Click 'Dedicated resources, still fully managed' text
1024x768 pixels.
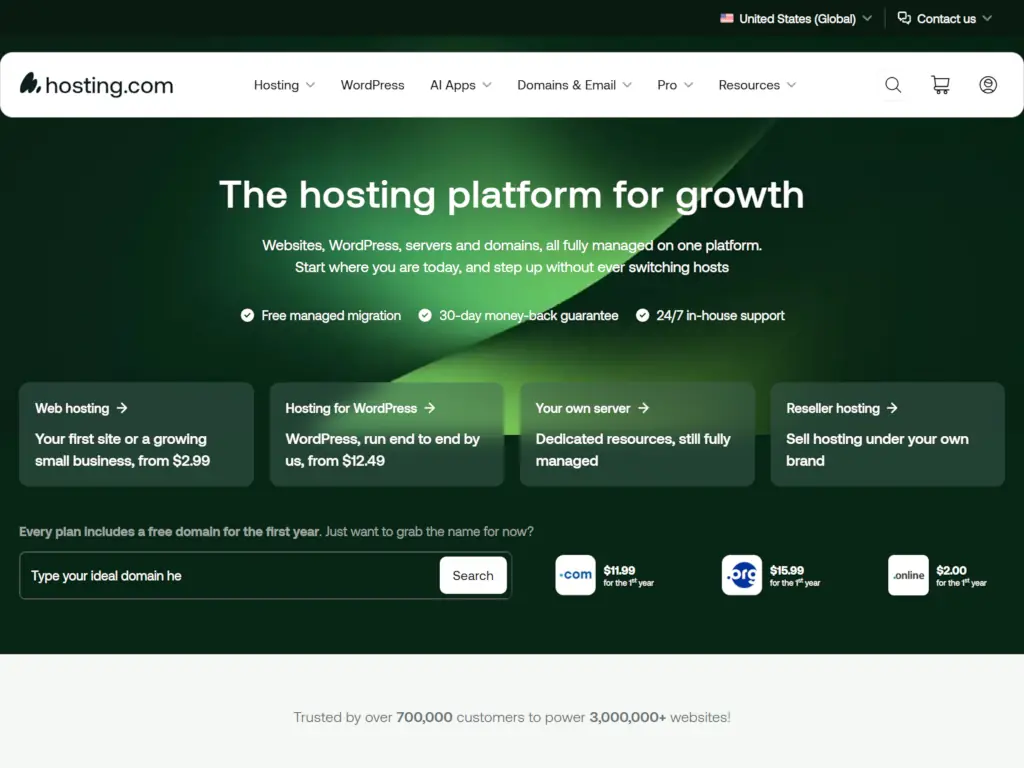(x=633, y=449)
